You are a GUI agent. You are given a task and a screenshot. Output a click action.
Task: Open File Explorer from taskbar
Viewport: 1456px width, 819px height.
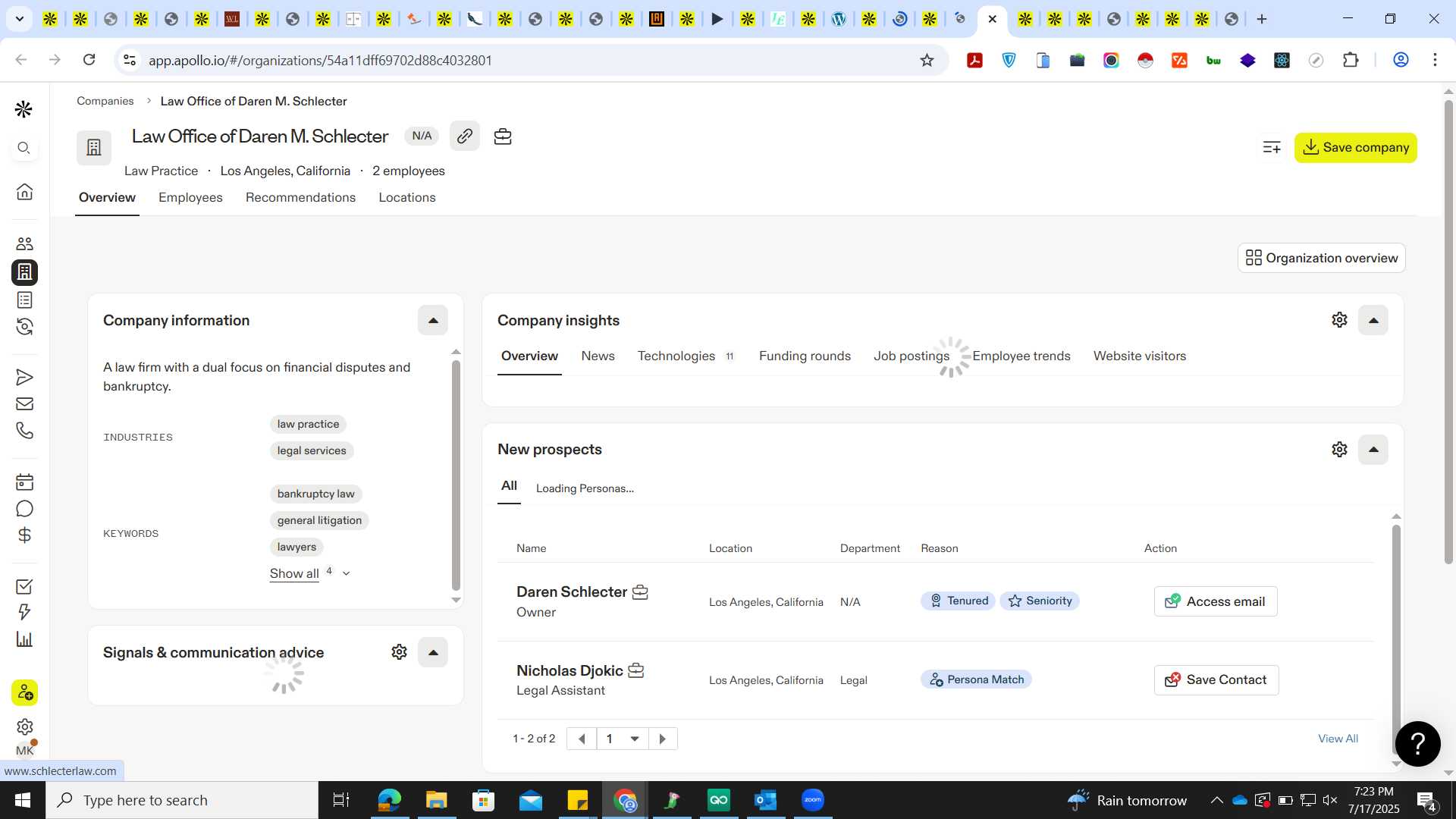436,800
